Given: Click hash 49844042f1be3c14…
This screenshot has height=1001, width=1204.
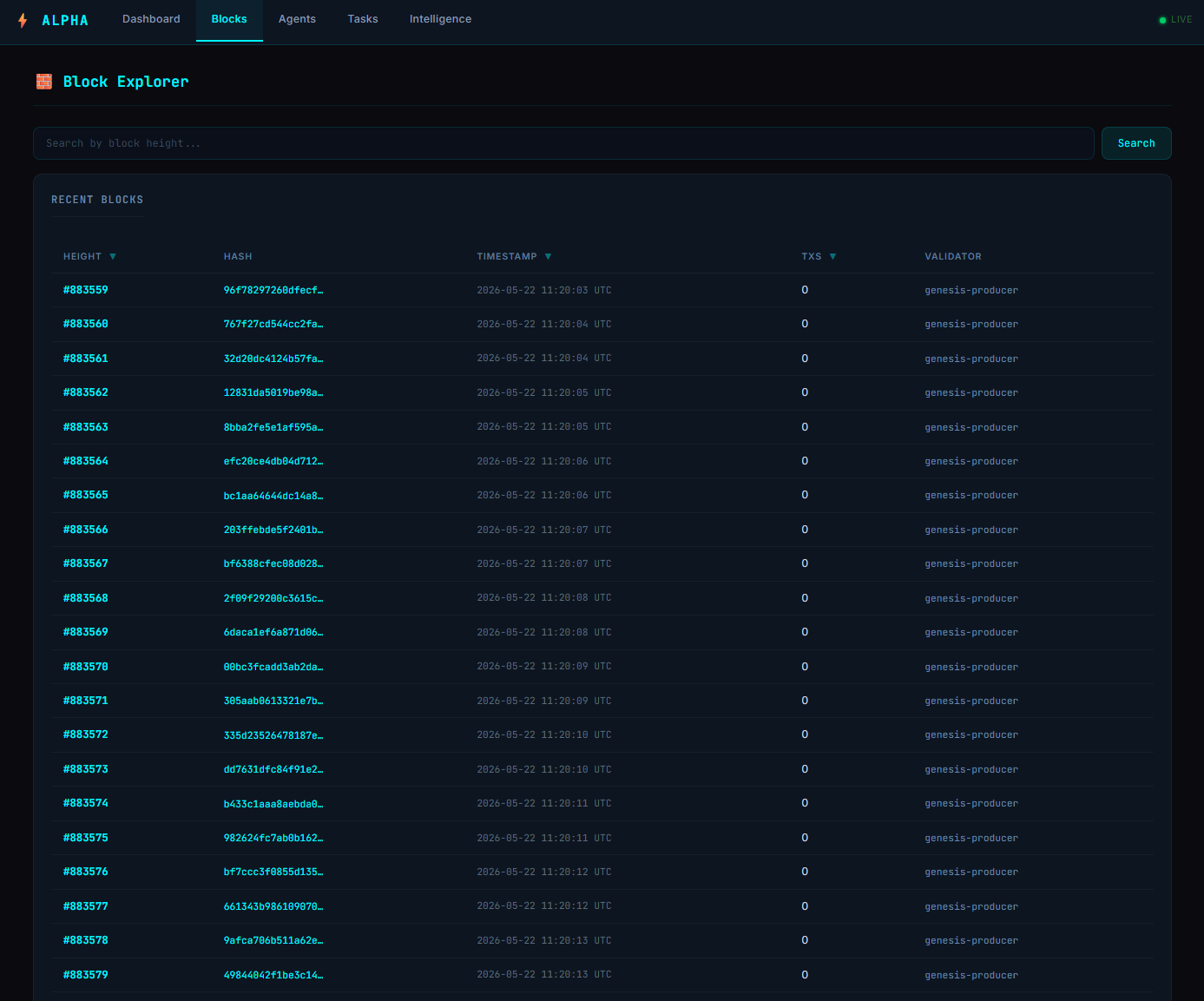Looking at the screenshot, I should tap(273, 975).
